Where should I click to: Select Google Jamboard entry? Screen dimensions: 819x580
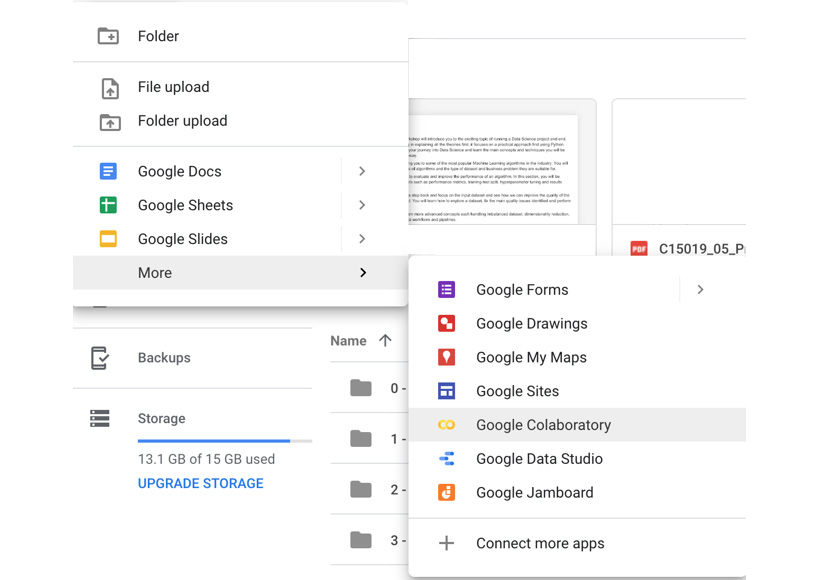577,492
